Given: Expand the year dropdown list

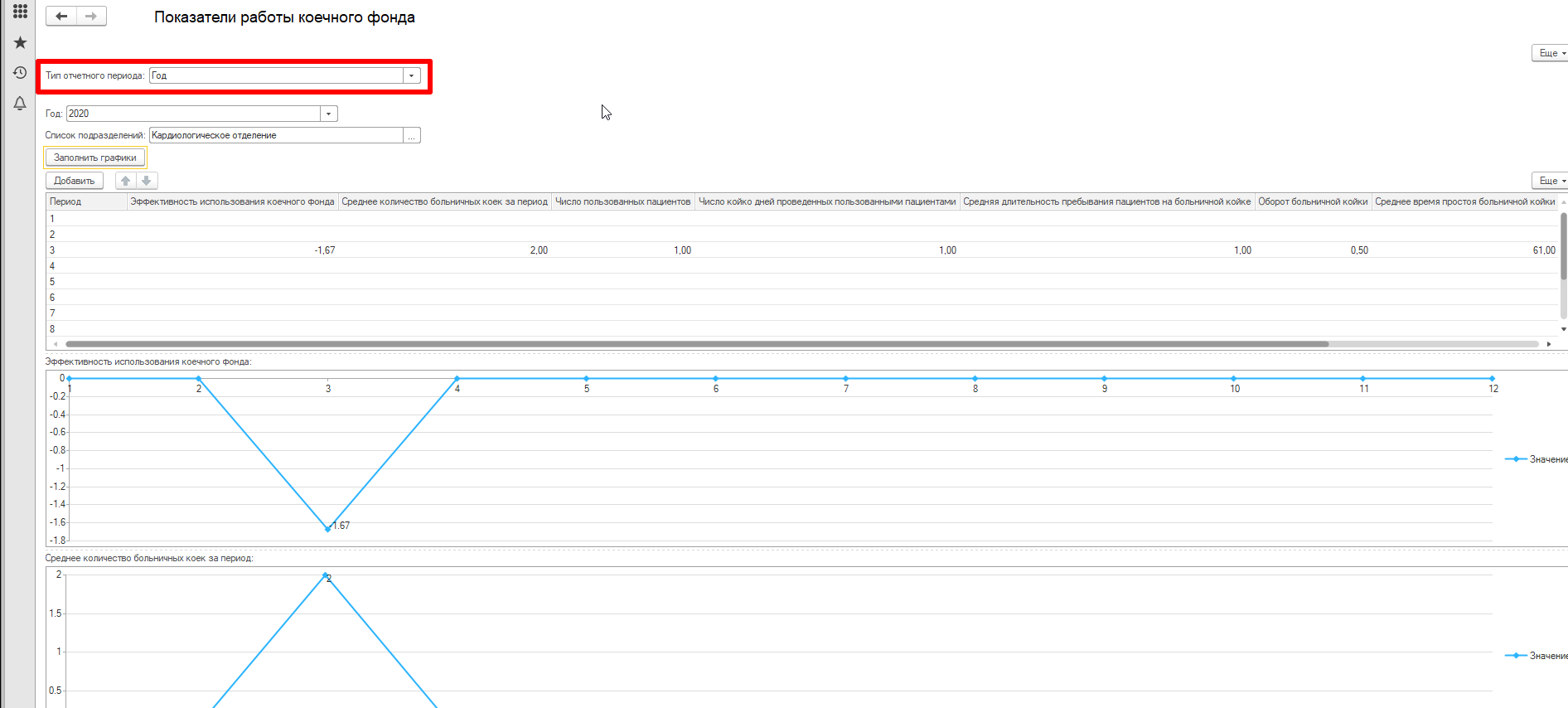Looking at the screenshot, I should tap(329, 114).
